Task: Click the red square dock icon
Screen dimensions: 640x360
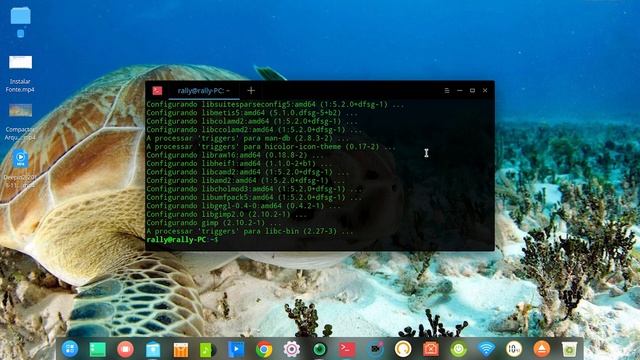Action: tap(431, 349)
